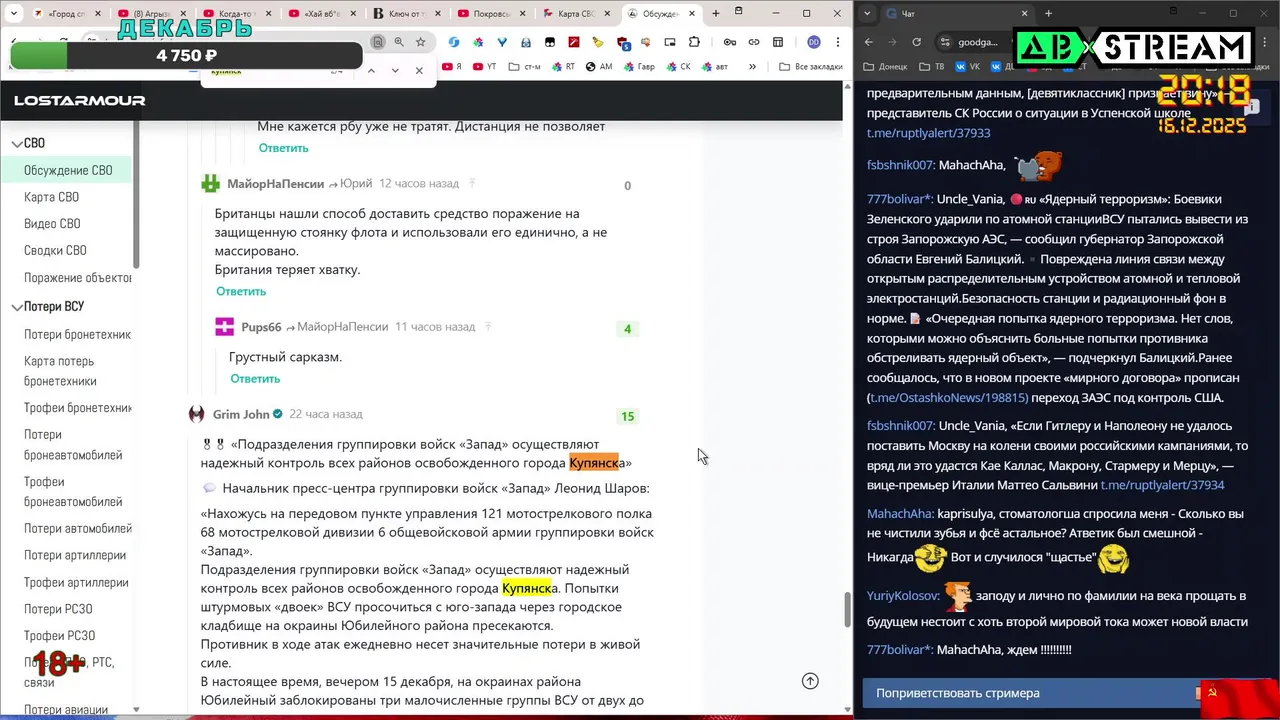Image resolution: width=1280 pixels, height=720 pixels.
Task: Open «Карта потерь бронетехники» in the sidebar
Action: click(x=60, y=371)
